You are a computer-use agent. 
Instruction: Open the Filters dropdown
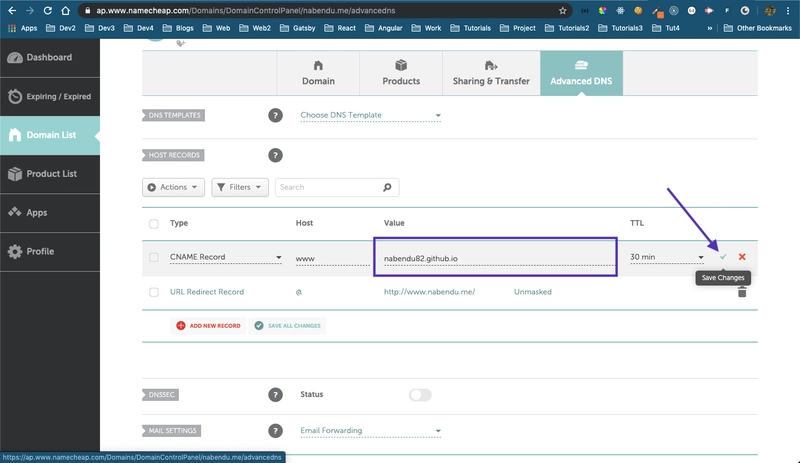click(x=240, y=187)
